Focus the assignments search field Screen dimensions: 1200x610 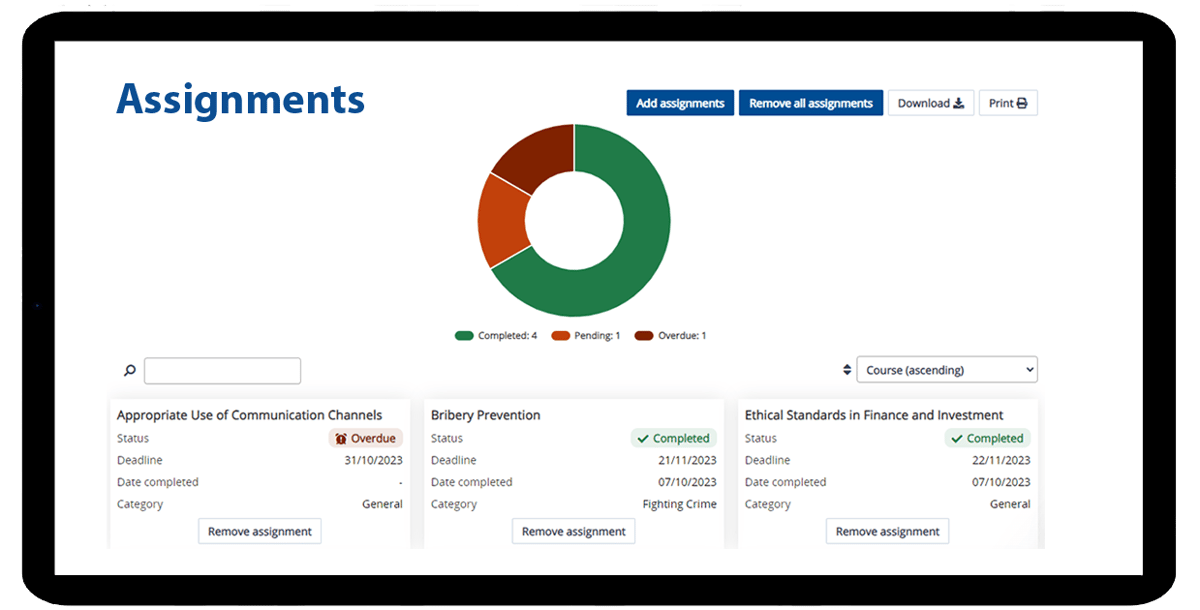(222, 371)
